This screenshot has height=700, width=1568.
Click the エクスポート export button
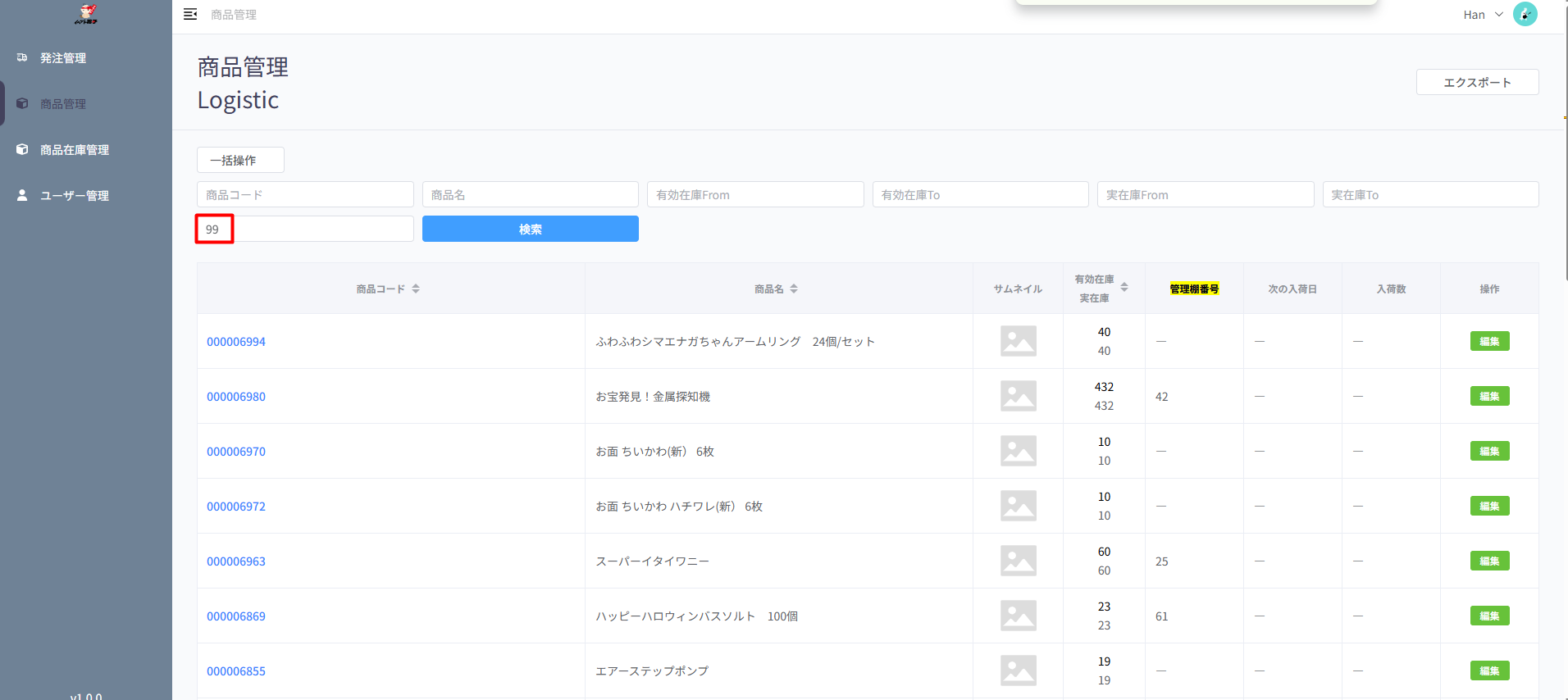pos(1477,82)
